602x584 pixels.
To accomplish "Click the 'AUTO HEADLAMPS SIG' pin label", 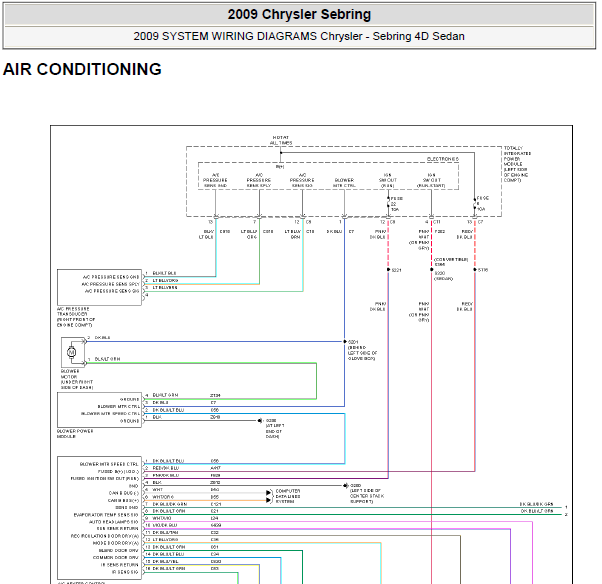I will coord(113,522).
